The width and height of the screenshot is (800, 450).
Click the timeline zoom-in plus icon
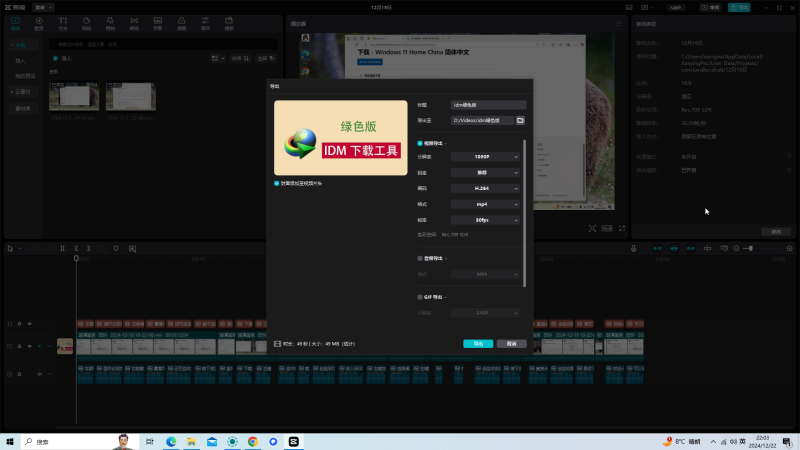[789, 248]
